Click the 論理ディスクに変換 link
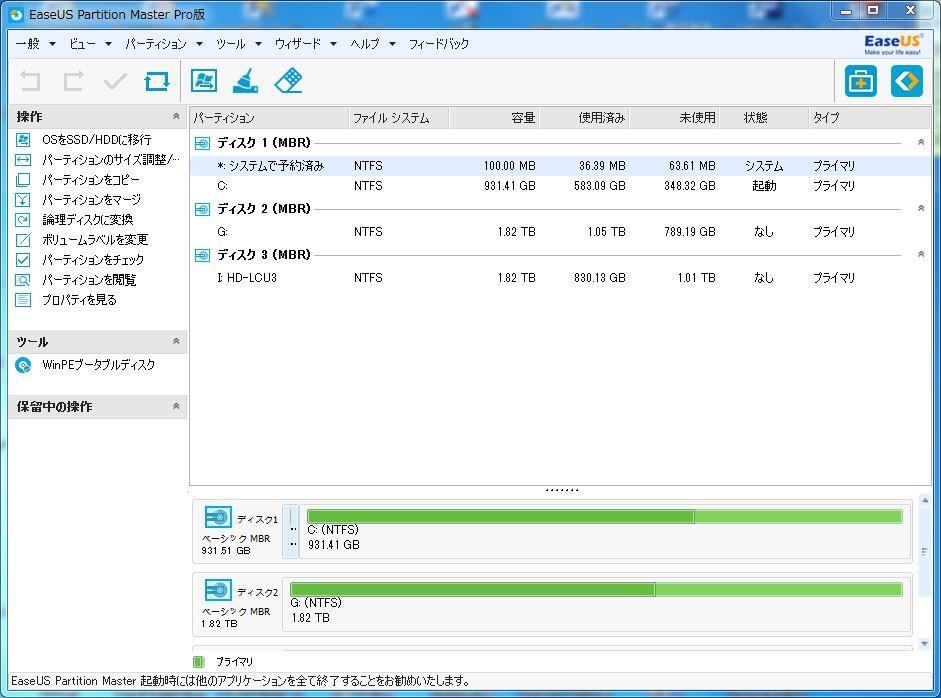 click(x=88, y=220)
